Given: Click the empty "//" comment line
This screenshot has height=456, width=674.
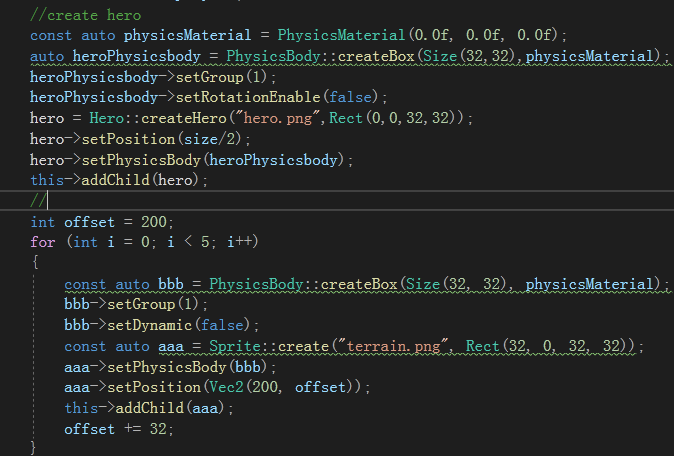Looking at the screenshot, I should click(38, 201).
